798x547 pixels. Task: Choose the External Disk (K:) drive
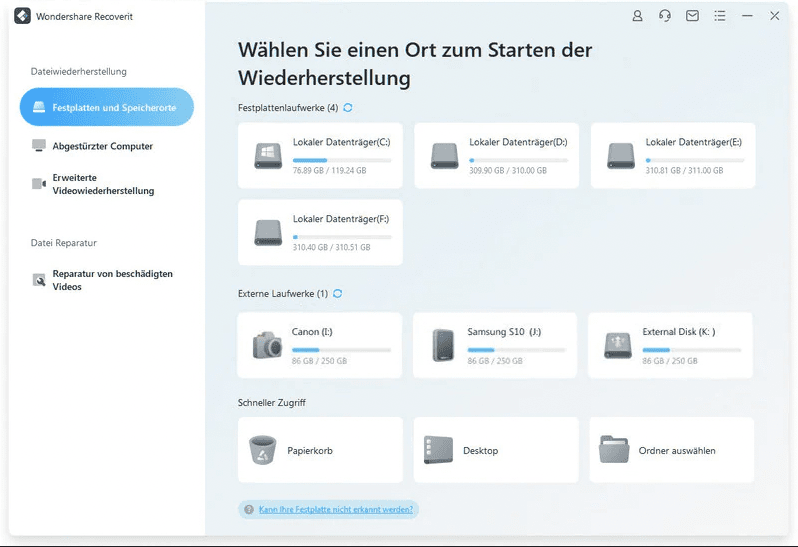tap(671, 345)
